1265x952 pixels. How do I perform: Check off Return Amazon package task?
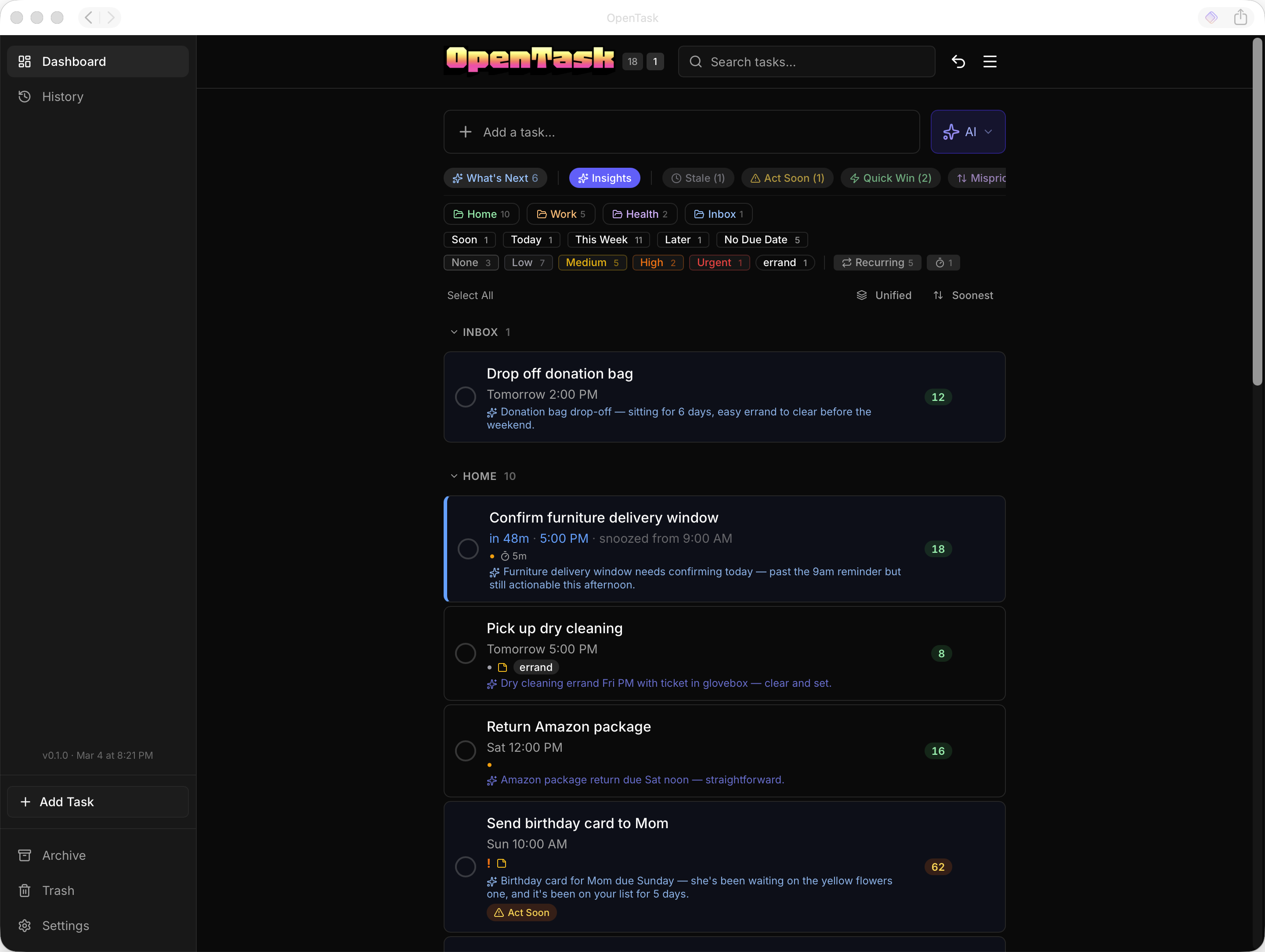(465, 751)
